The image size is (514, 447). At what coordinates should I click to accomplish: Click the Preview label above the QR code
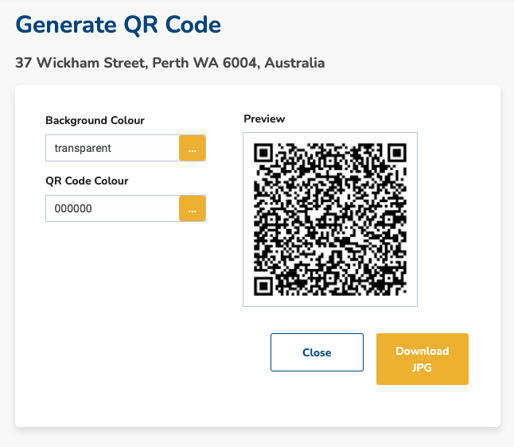coord(264,119)
